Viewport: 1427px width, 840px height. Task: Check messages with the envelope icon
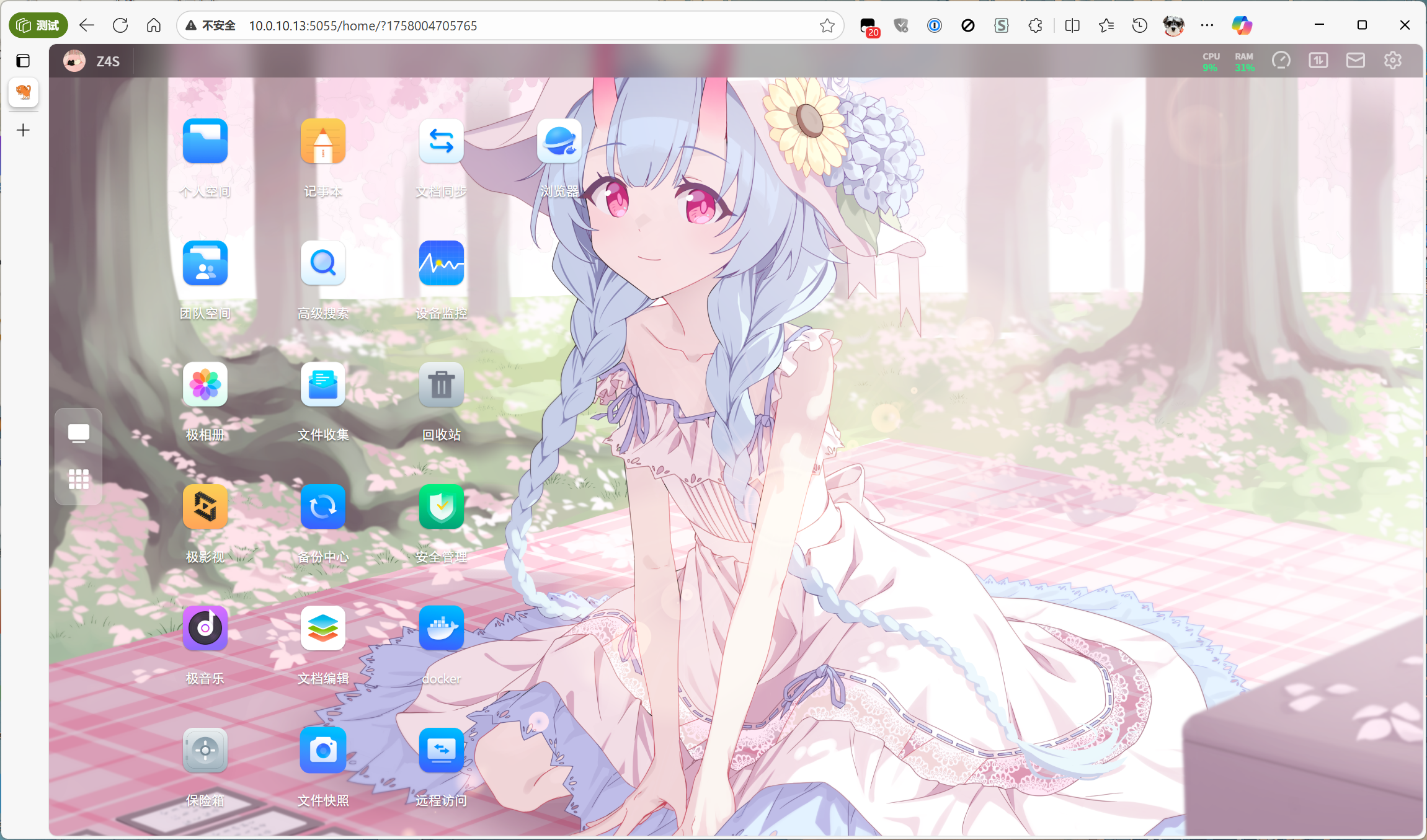(x=1355, y=60)
